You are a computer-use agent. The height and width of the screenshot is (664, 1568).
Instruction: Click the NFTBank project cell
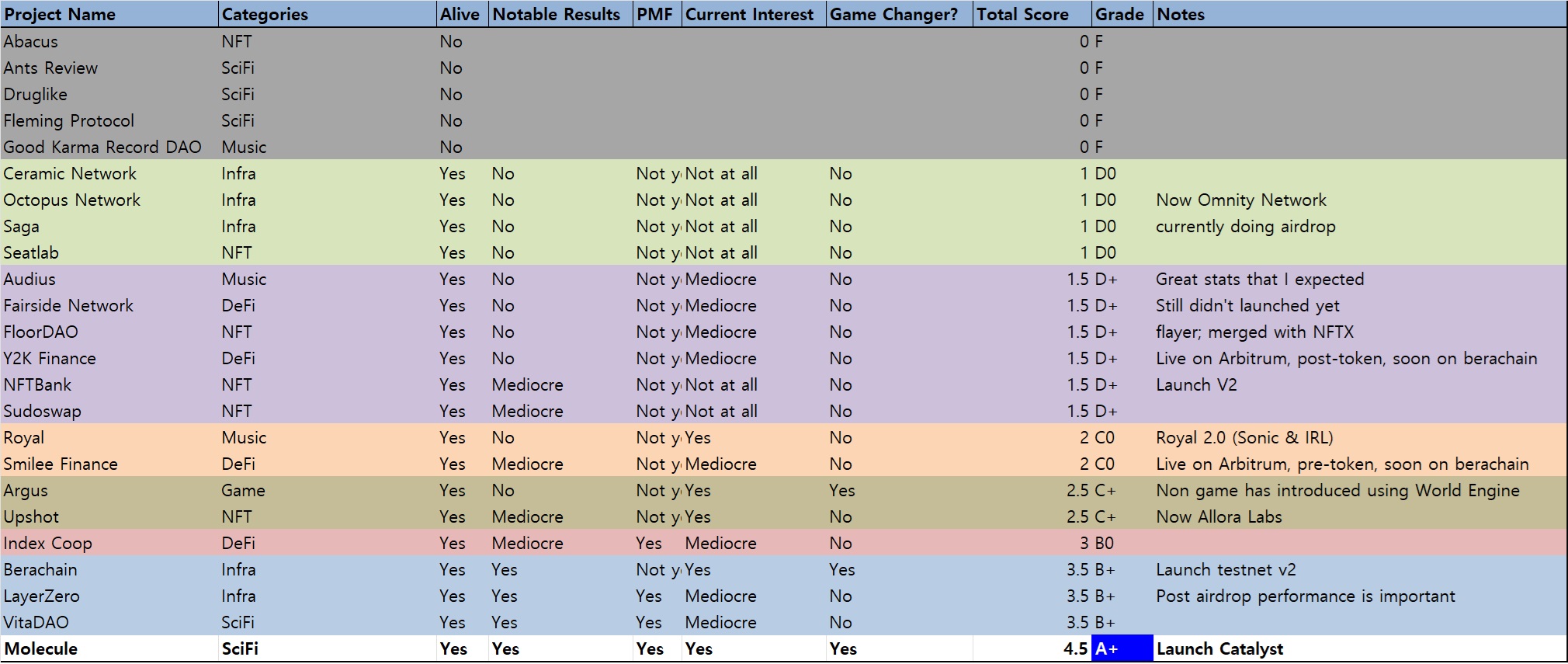click(x=109, y=385)
